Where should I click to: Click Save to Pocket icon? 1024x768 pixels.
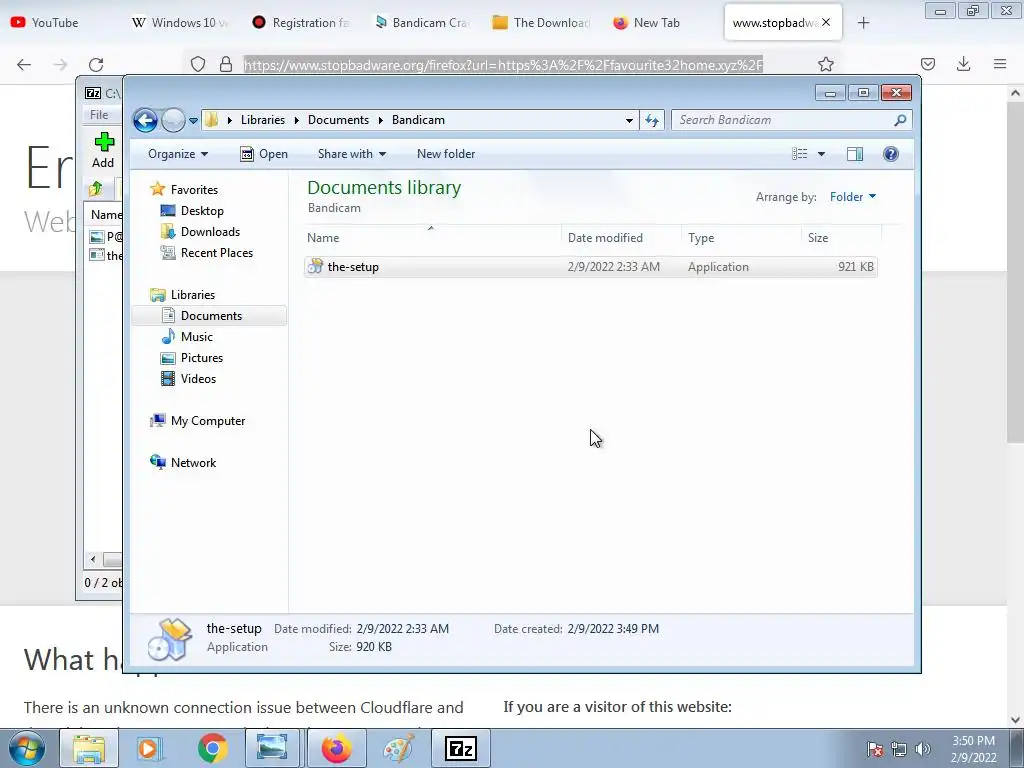pos(927,64)
